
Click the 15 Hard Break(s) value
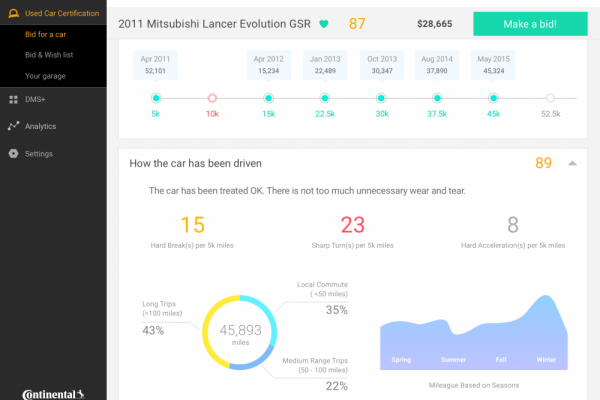coord(192,225)
